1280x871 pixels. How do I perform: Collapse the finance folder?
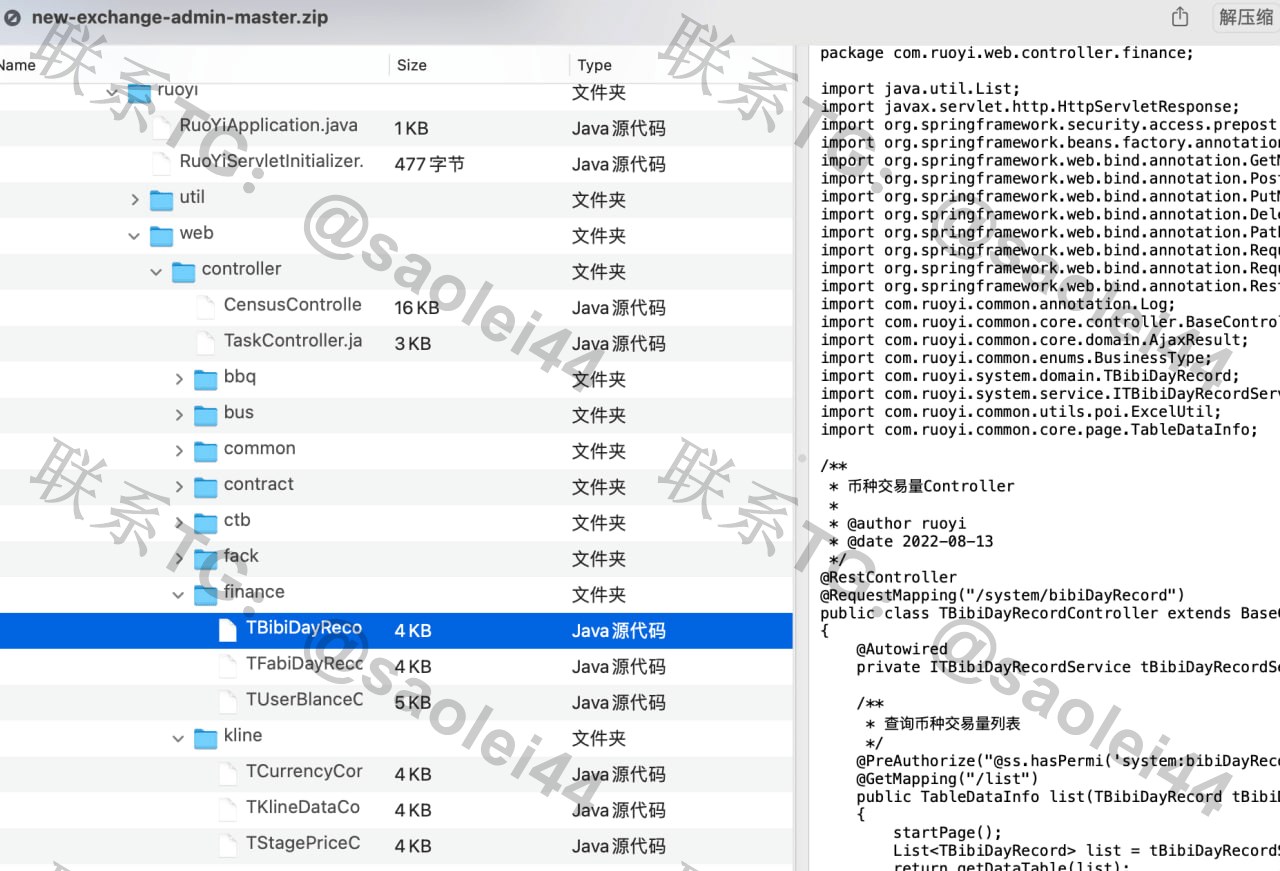tap(179, 595)
